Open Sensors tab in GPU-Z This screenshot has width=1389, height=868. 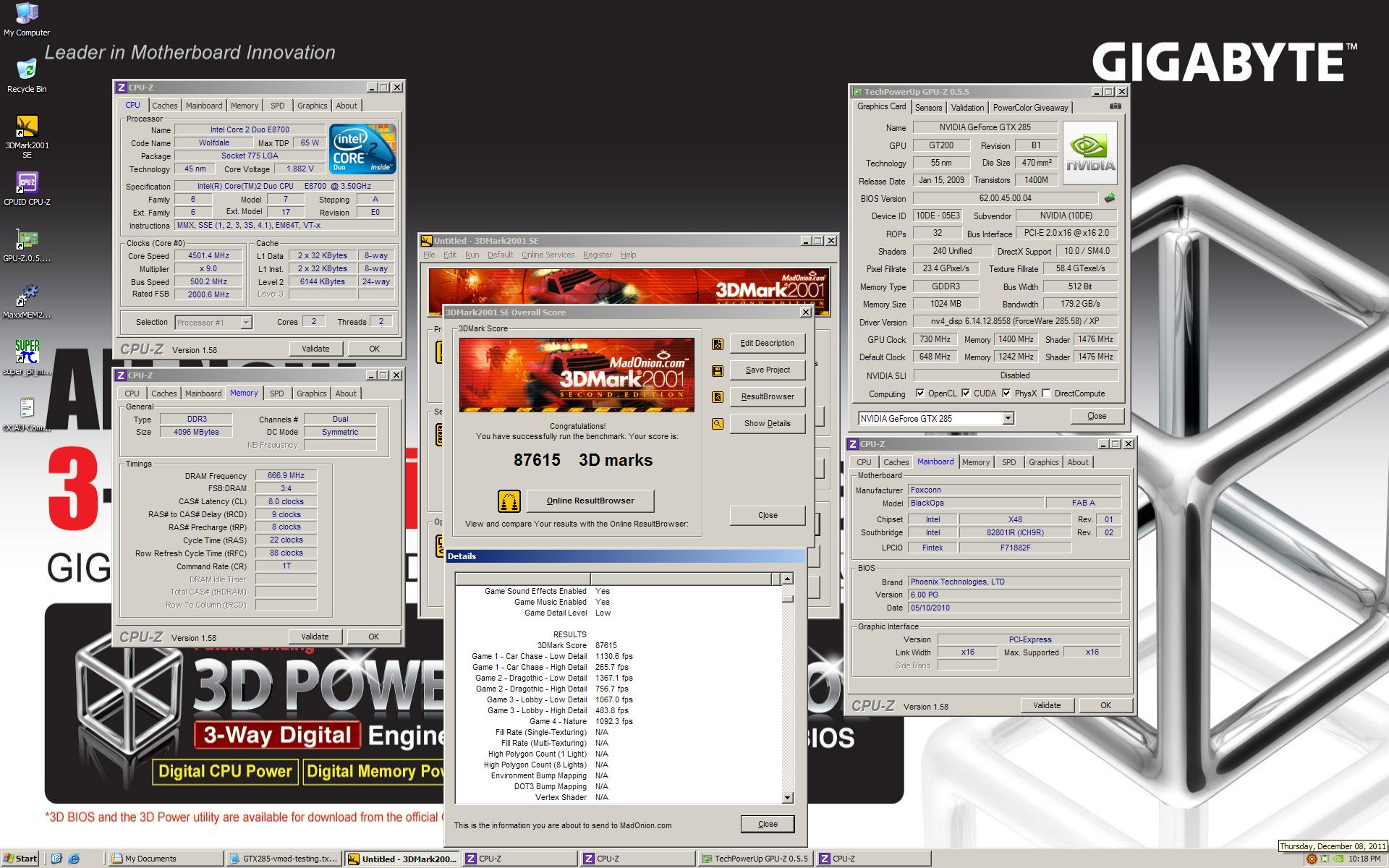[x=928, y=108]
